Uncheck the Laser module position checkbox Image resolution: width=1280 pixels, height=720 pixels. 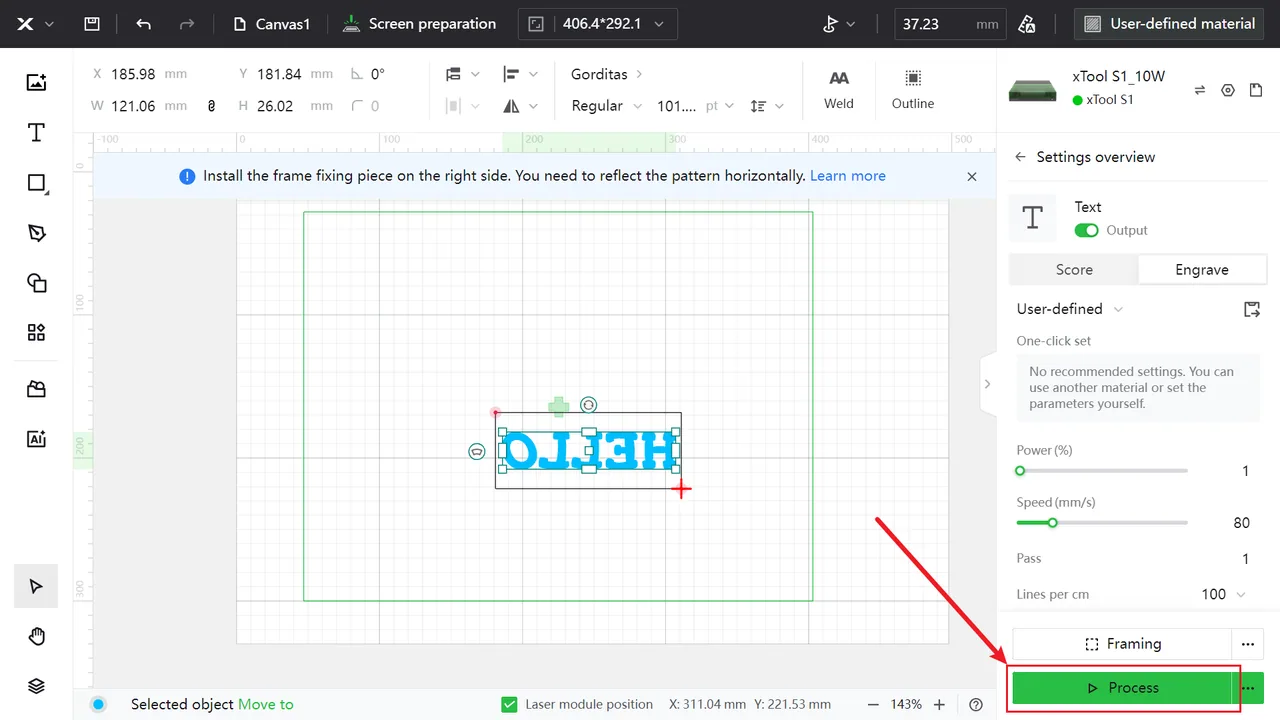coord(509,704)
